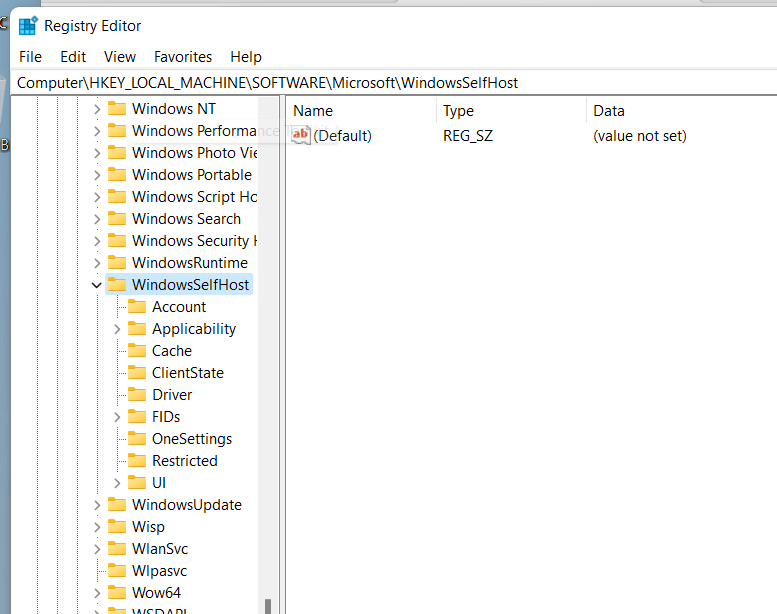This screenshot has width=777, height=614.
Task: Select the Applicability subkey
Action: (194, 329)
